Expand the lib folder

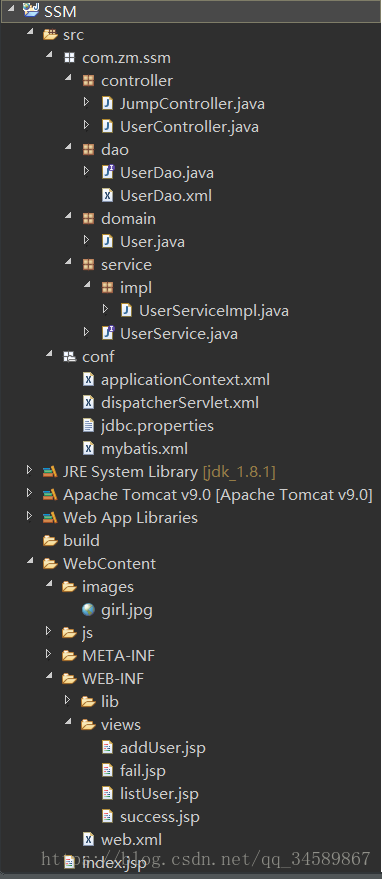[67, 701]
